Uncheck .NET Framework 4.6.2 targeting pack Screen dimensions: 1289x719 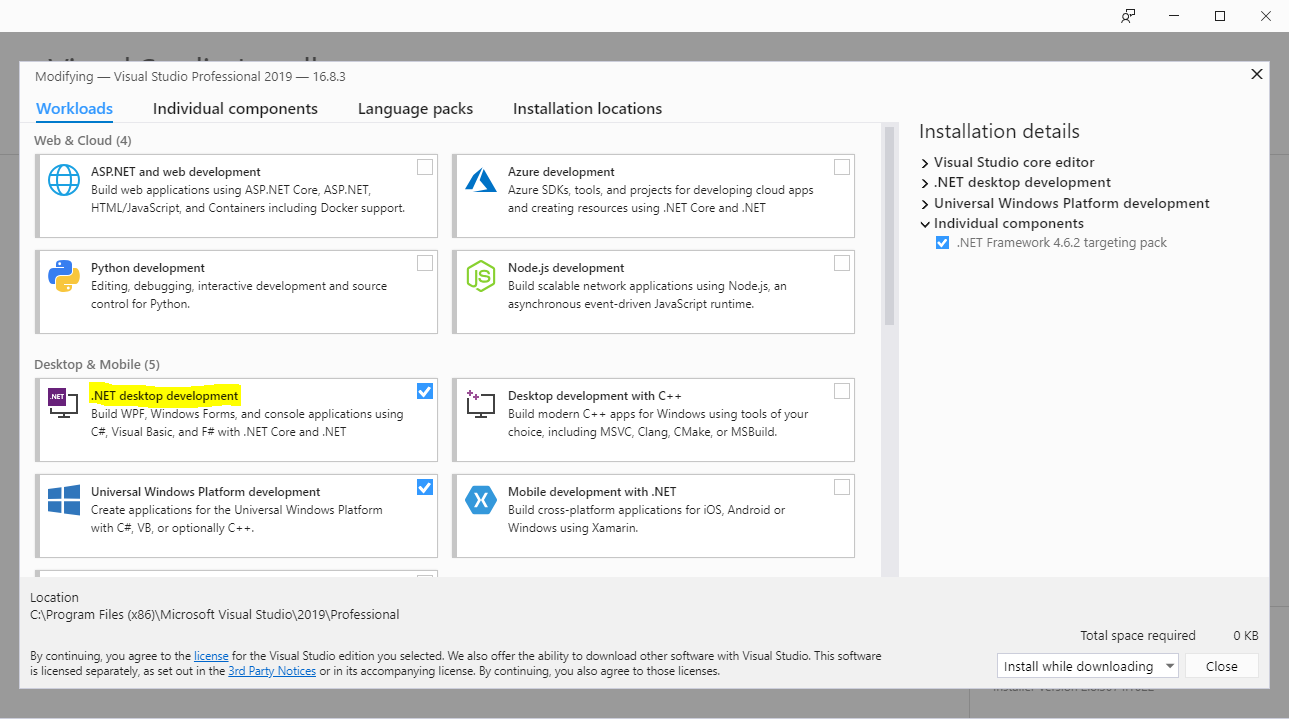(x=942, y=243)
